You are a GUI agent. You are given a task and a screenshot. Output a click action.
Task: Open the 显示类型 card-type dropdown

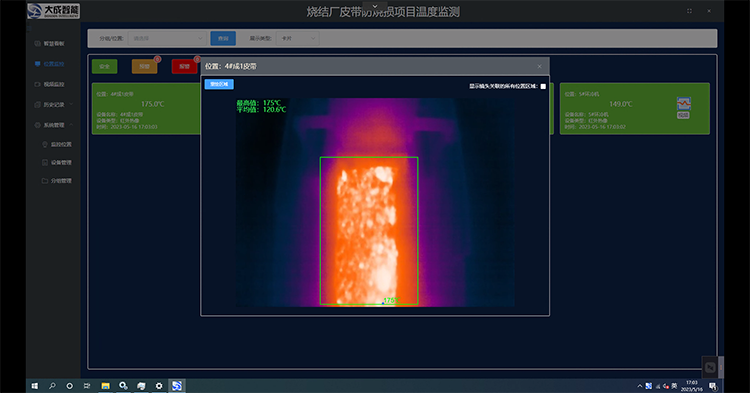click(x=298, y=38)
